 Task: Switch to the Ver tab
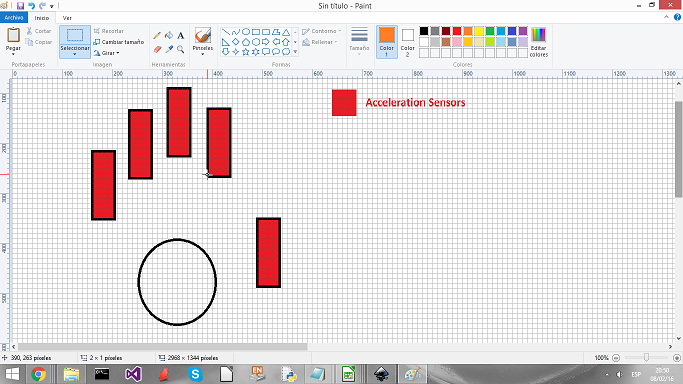[67, 18]
